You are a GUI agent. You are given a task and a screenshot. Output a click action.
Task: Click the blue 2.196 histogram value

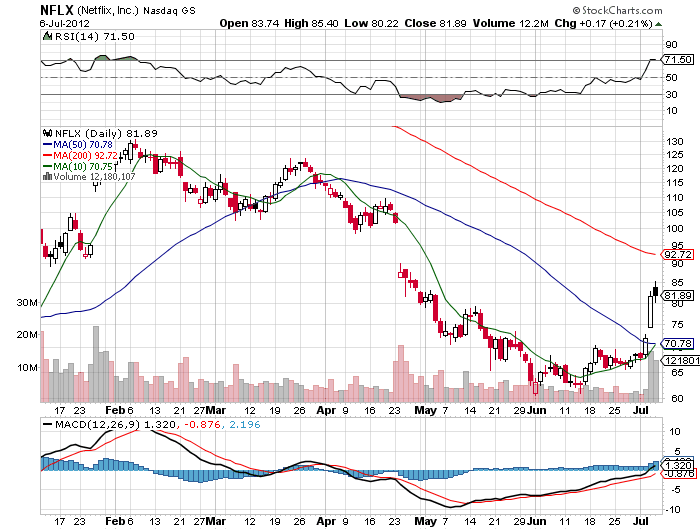pos(245,425)
